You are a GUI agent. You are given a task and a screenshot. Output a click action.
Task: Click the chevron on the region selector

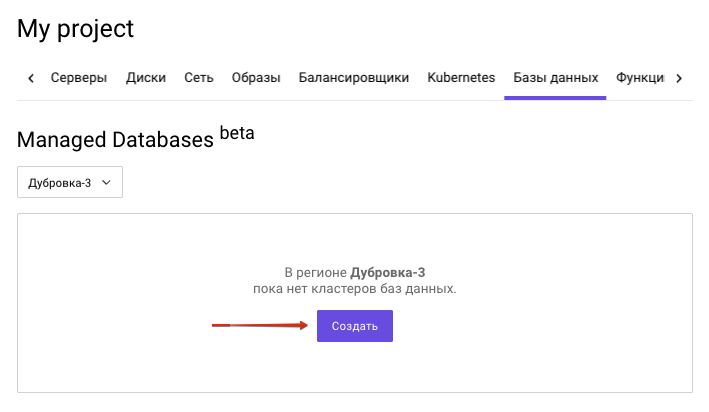(x=107, y=182)
